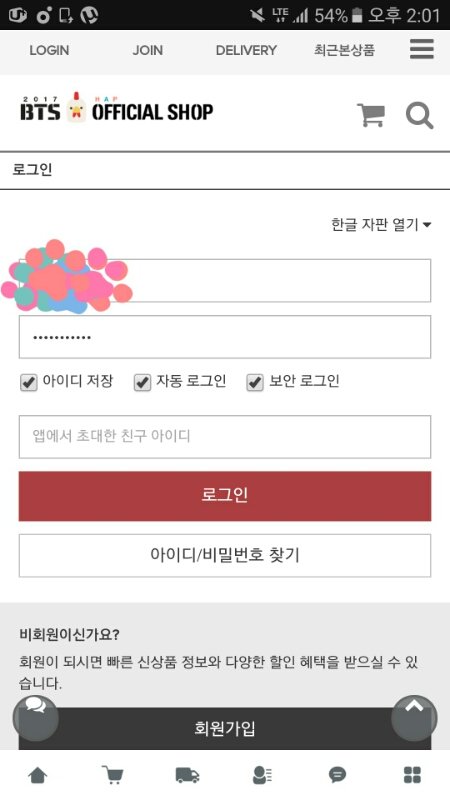Open the floating chat bubble button

[x=35, y=718]
